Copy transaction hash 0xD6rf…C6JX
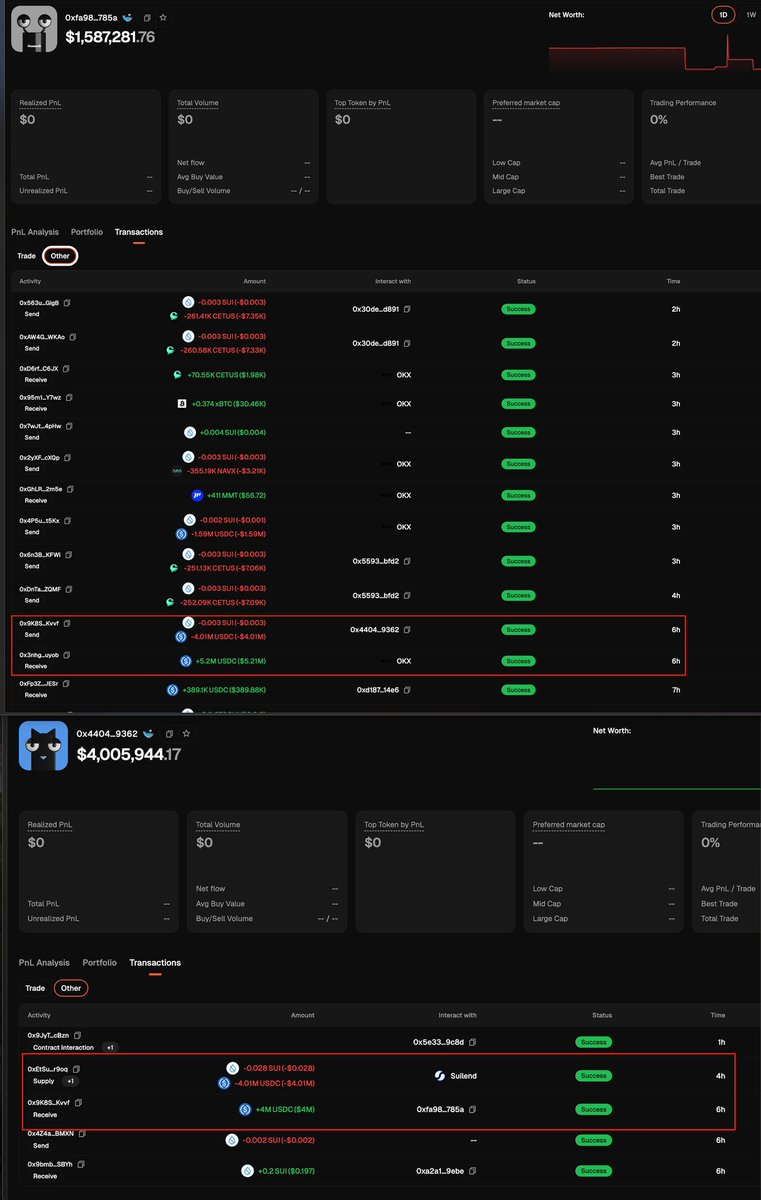Screen dimensions: 761x1200 (68, 368)
